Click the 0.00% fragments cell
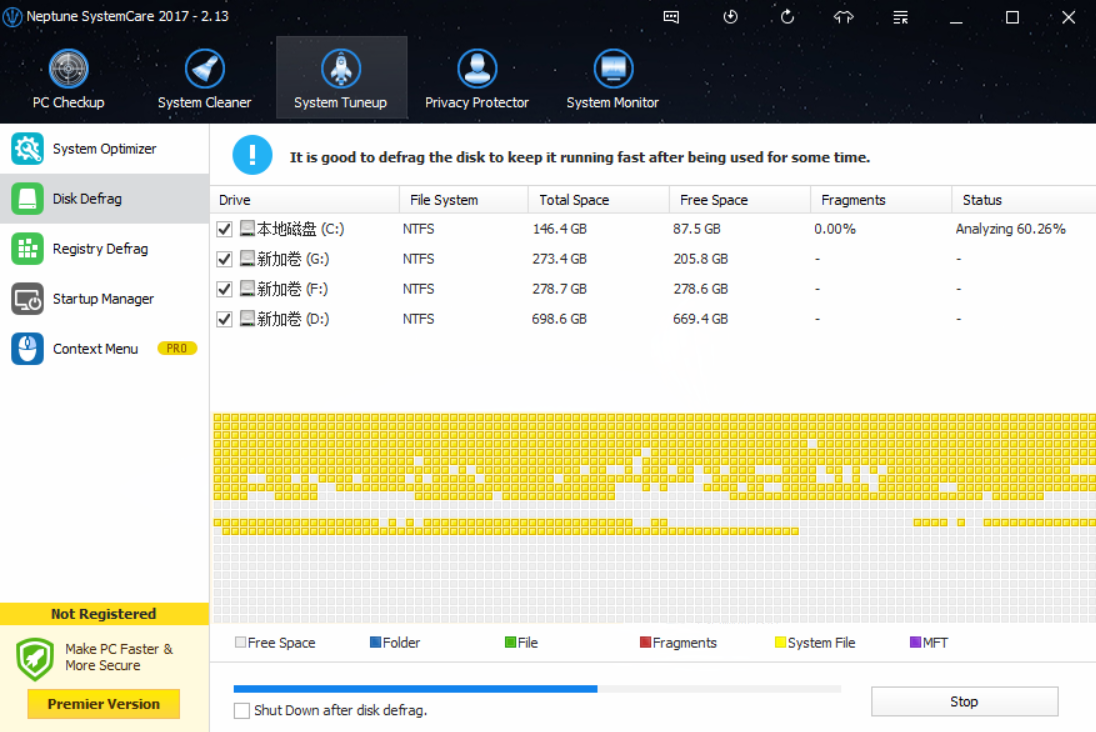Viewport: 1096px width, 732px height. point(835,229)
